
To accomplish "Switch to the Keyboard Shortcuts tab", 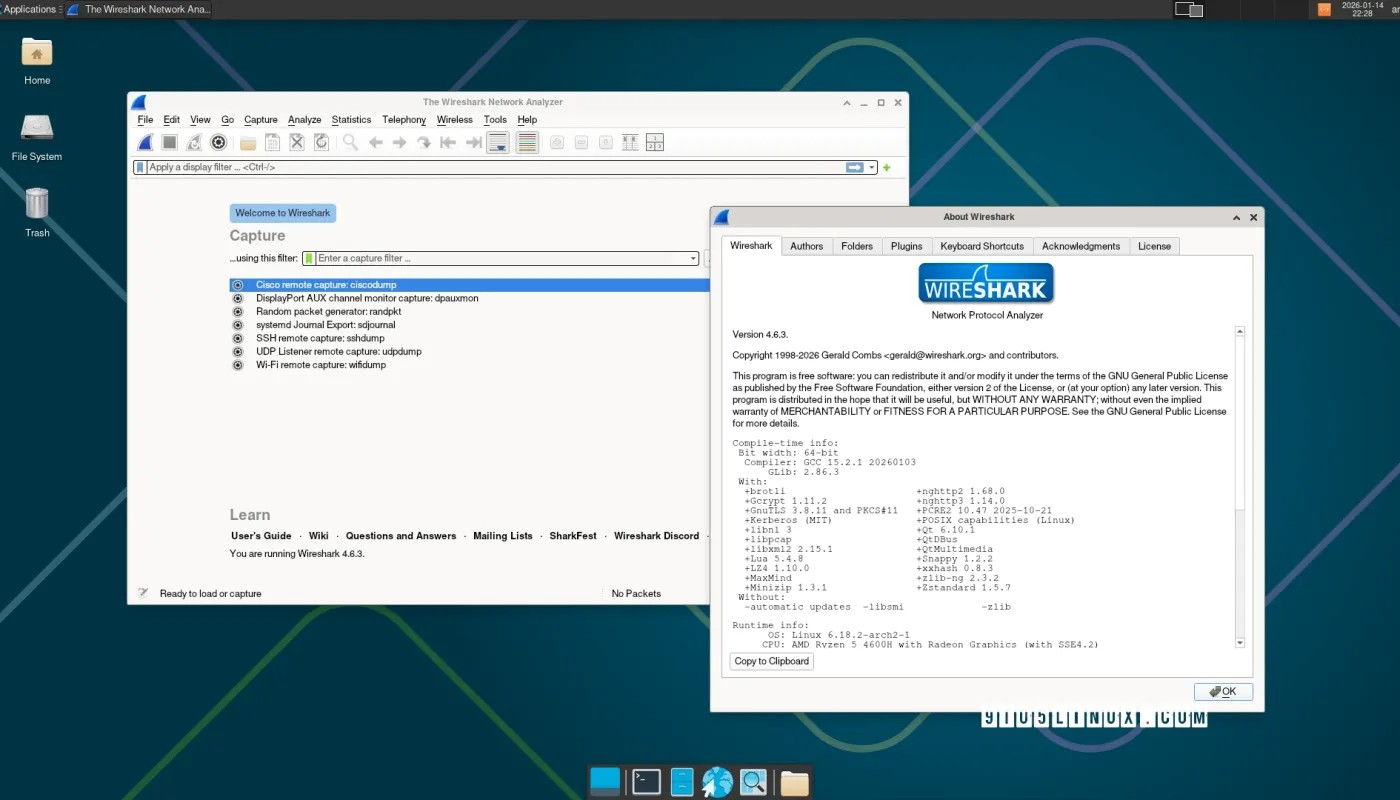I will tap(981, 246).
